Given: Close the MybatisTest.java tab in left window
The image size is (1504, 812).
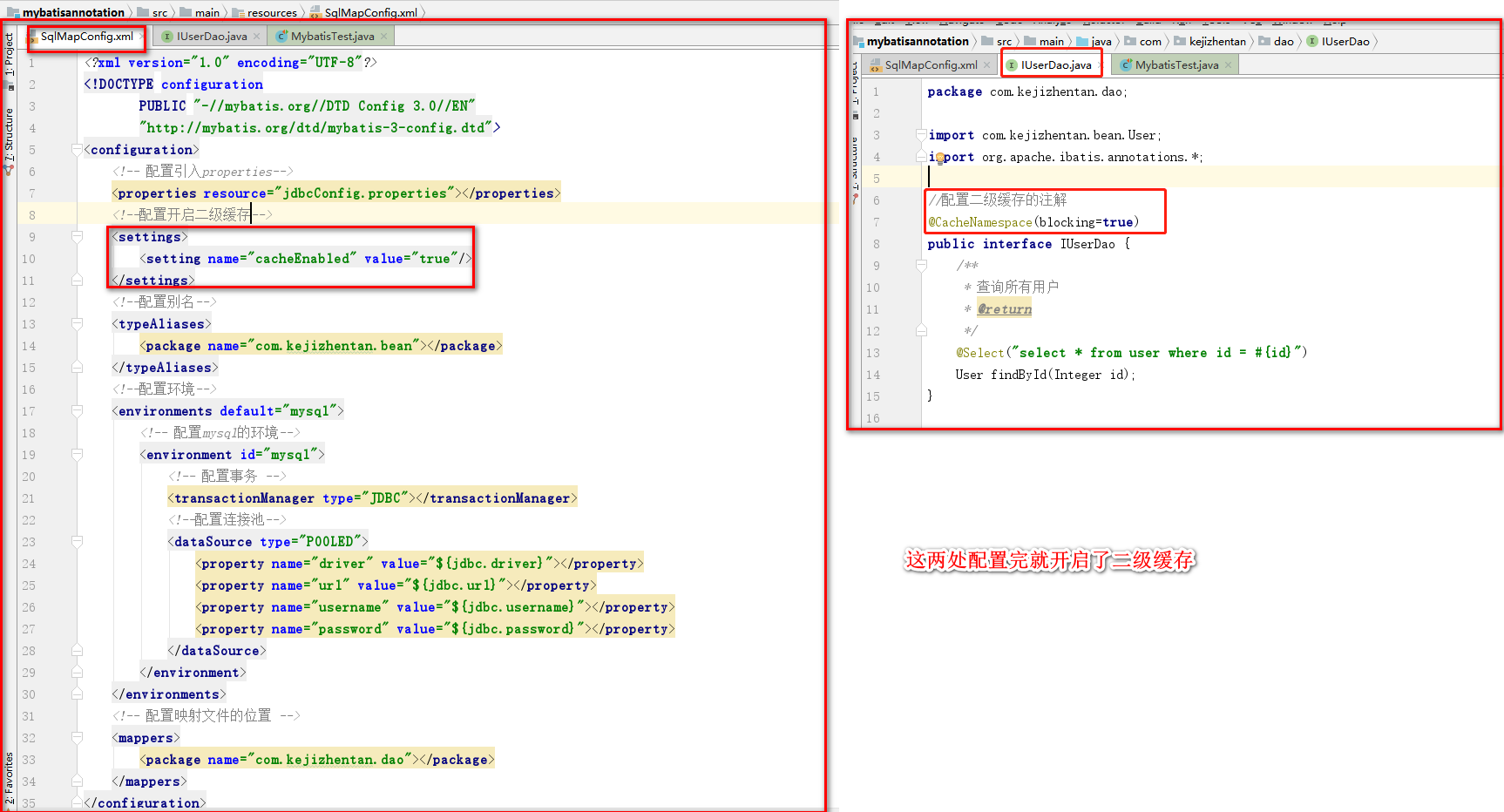Looking at the screenshot, I should click(x=384, y=37).
